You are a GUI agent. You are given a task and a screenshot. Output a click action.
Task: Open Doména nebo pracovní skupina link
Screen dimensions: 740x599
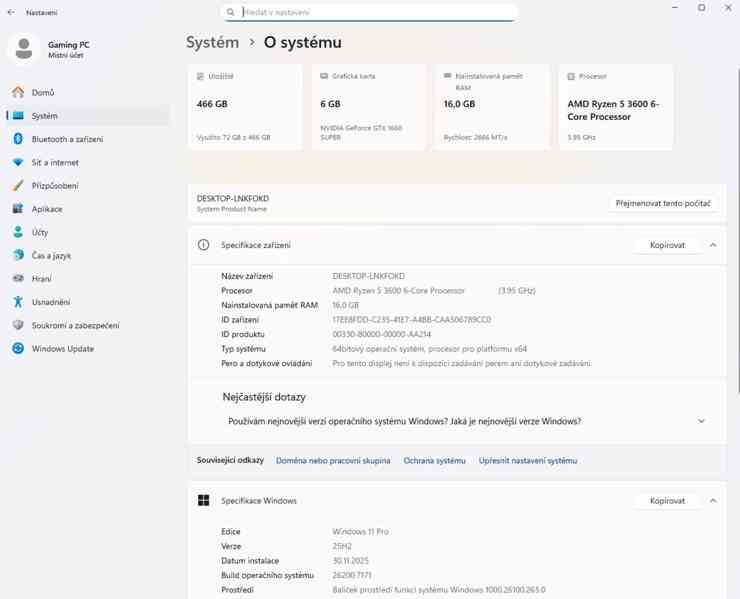tap(333, 461)
